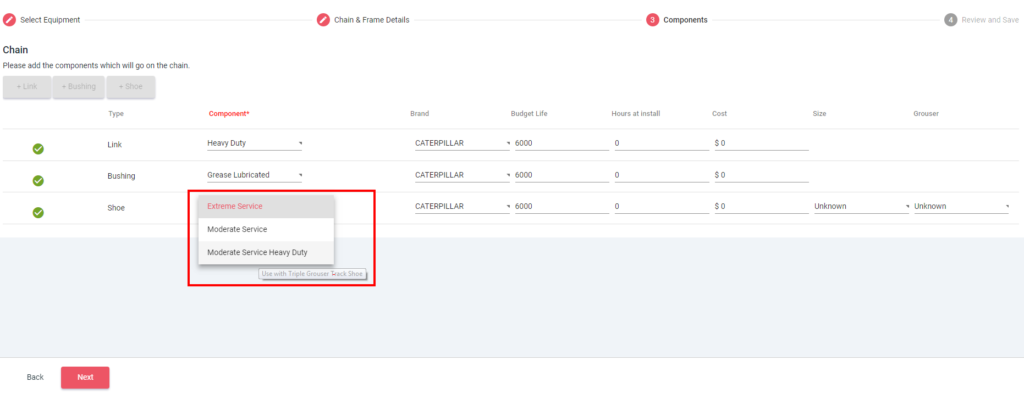This screenshot has width=1024, height=393.
Task: Click the + Bushing button
Action: 78,87
